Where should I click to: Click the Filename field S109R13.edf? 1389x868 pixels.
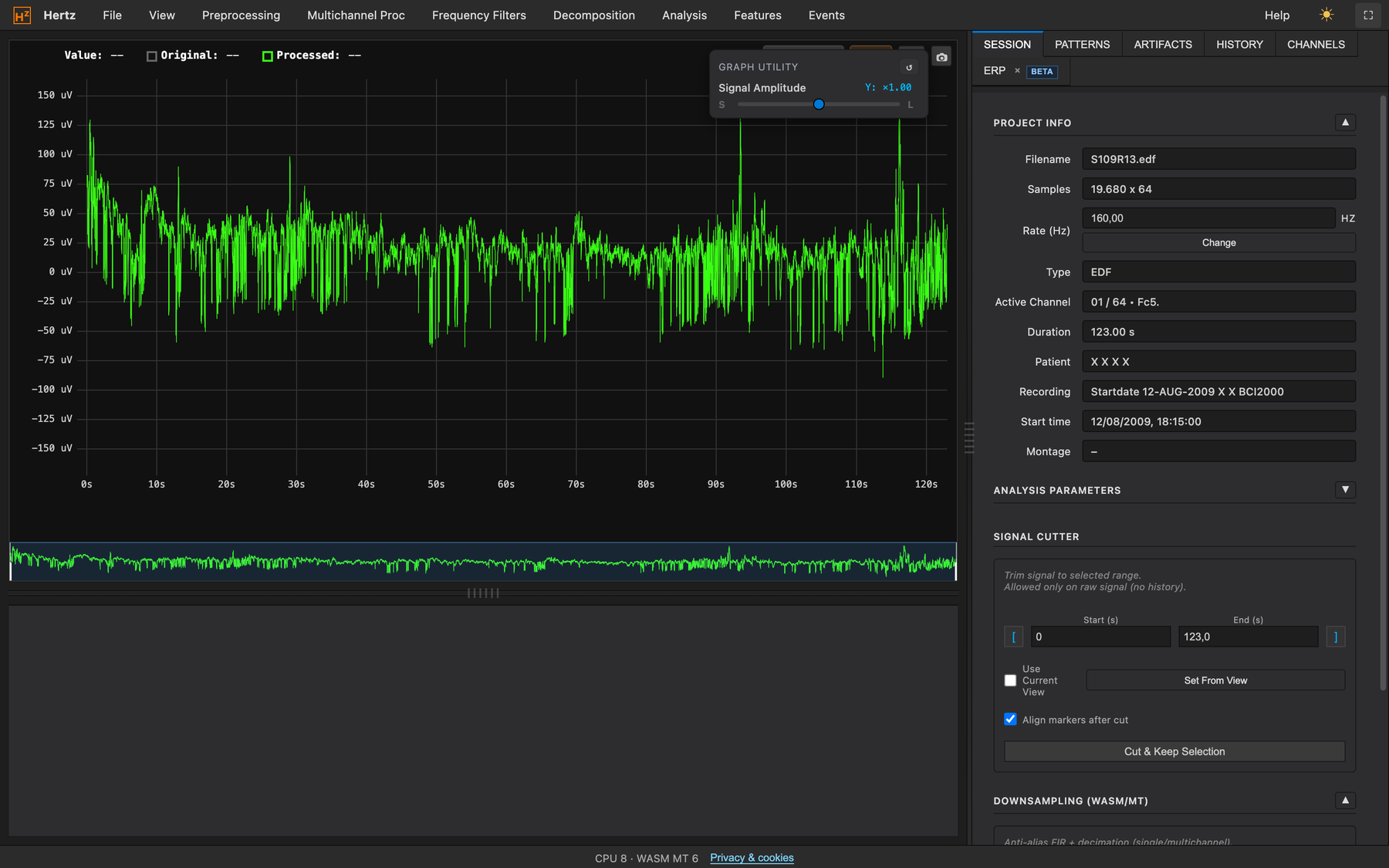(1218, 159)
